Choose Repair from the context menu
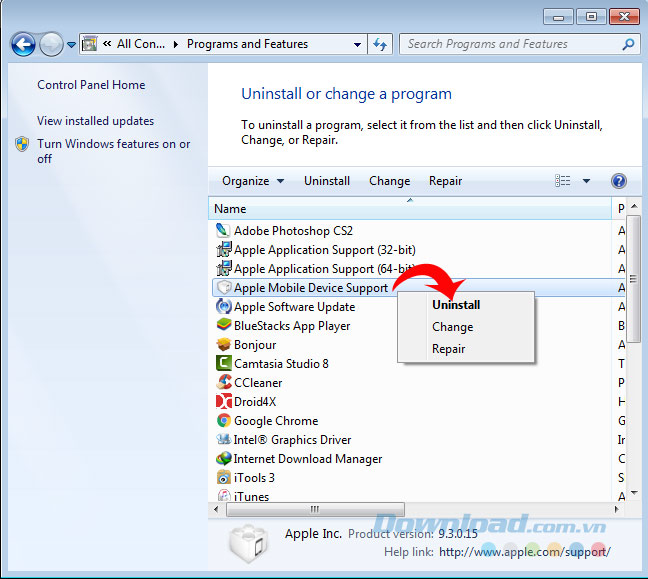The height and width of the screenshot is (579, 648). point(448,349)
